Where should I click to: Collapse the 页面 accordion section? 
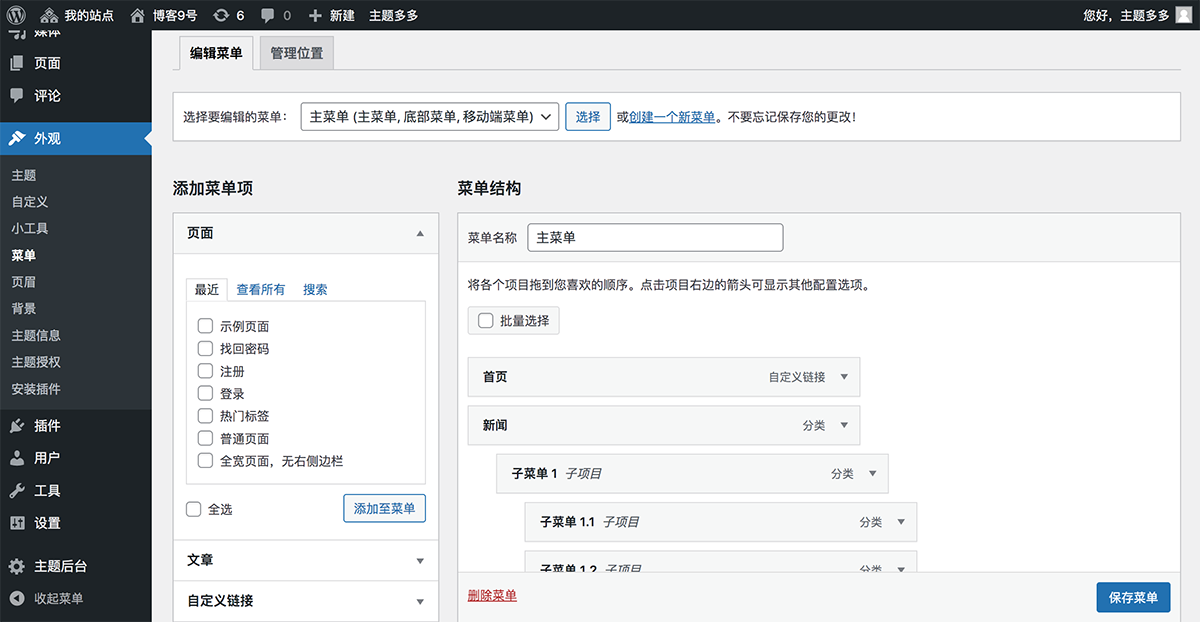click(x=305, y=233)
